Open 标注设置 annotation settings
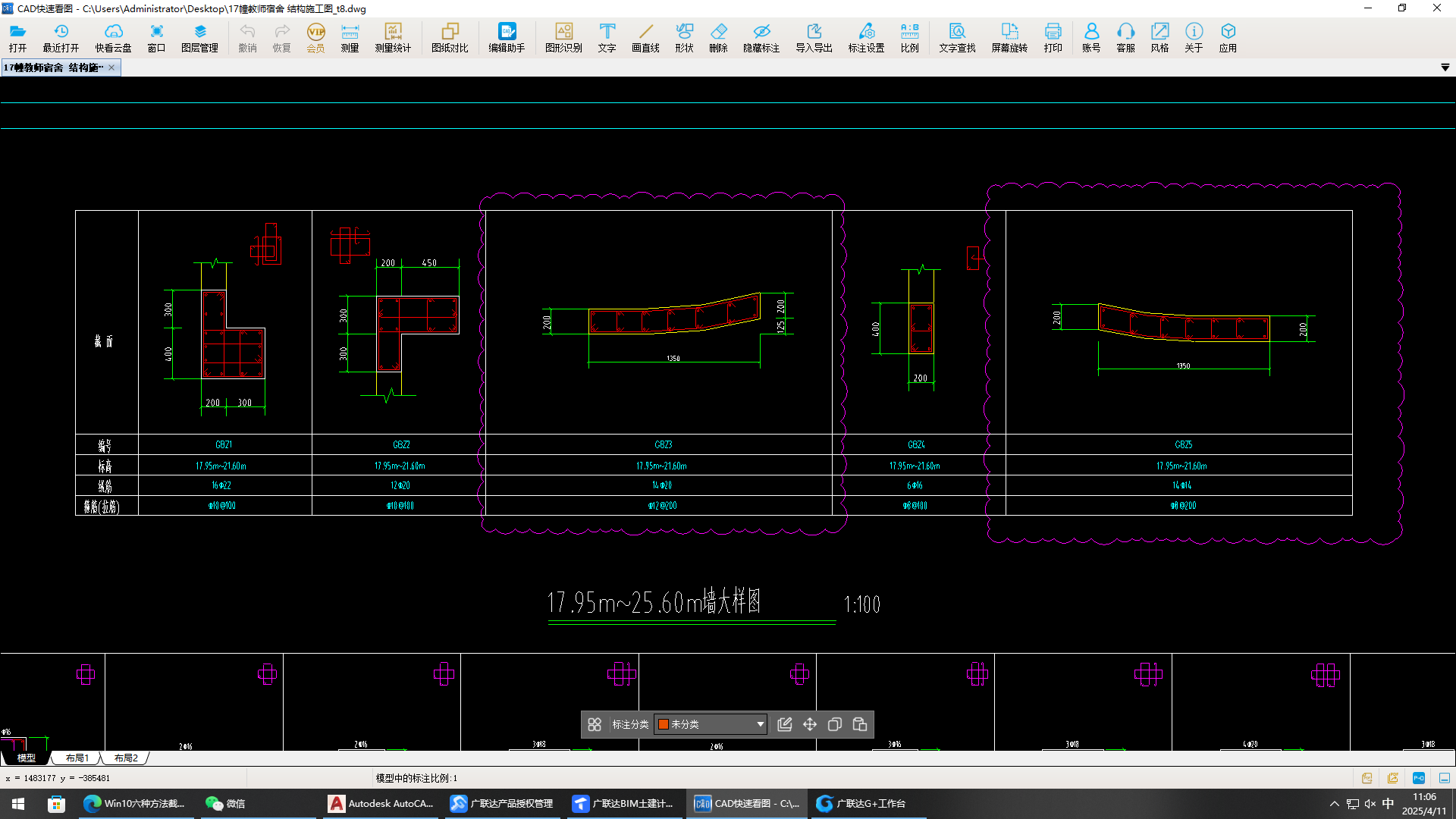This screenshot has height=819, width=1456. coord(866,37)
